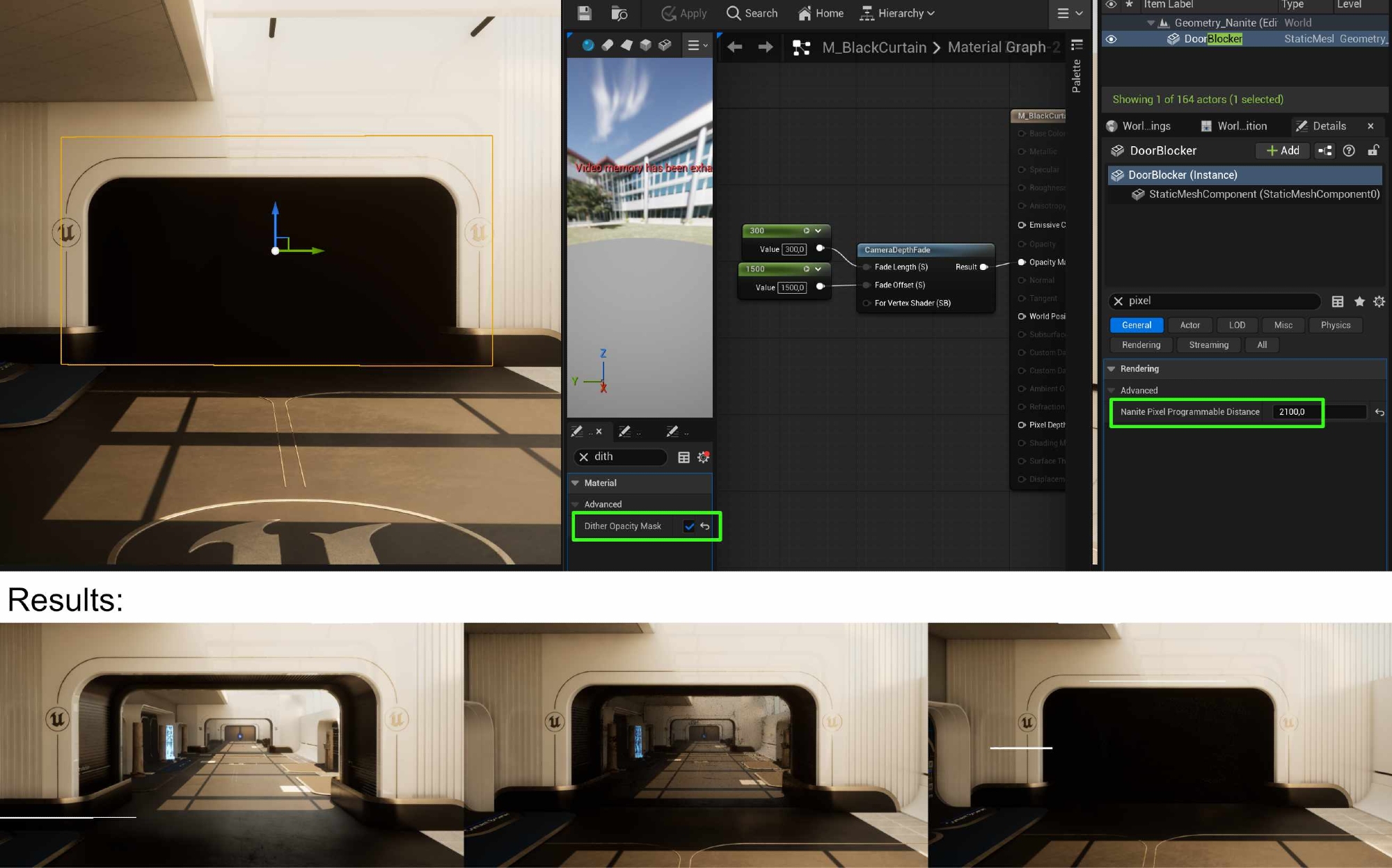Image resolution: width=1392 pixels, height=868 pixels.
Task: Collapse the Rendering section in Details
Action: [1112, 369]
